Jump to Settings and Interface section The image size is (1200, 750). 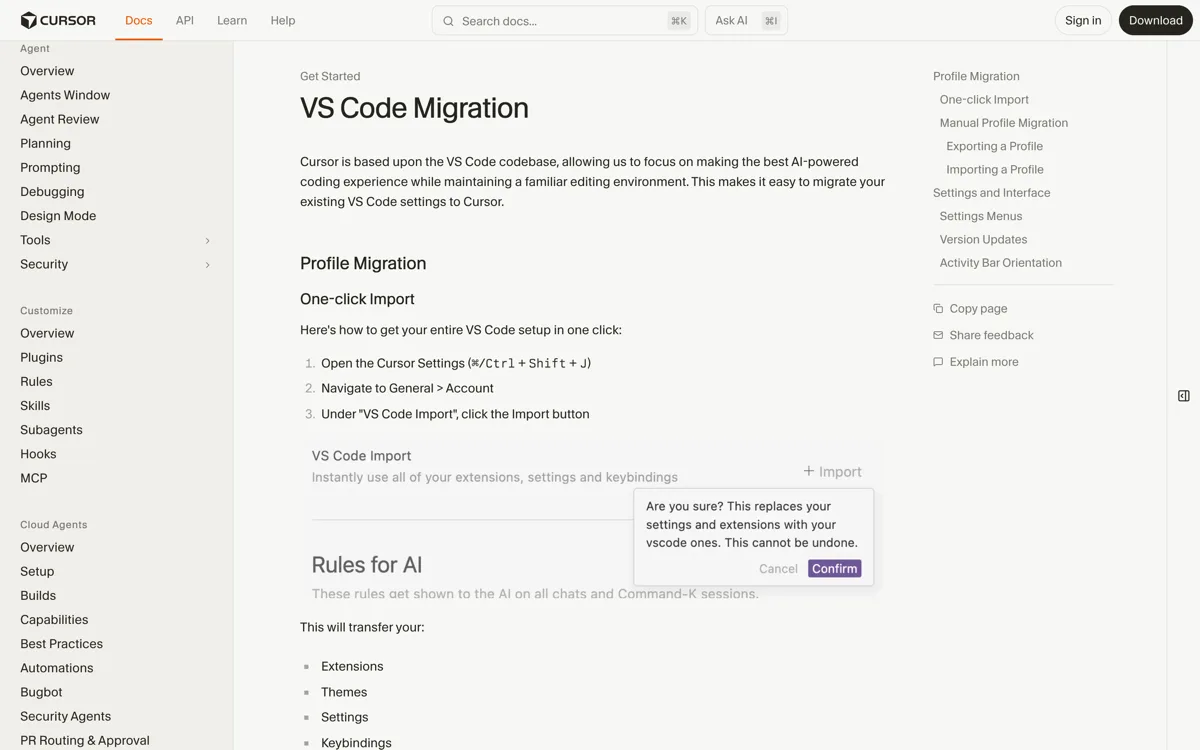[992, 193]
